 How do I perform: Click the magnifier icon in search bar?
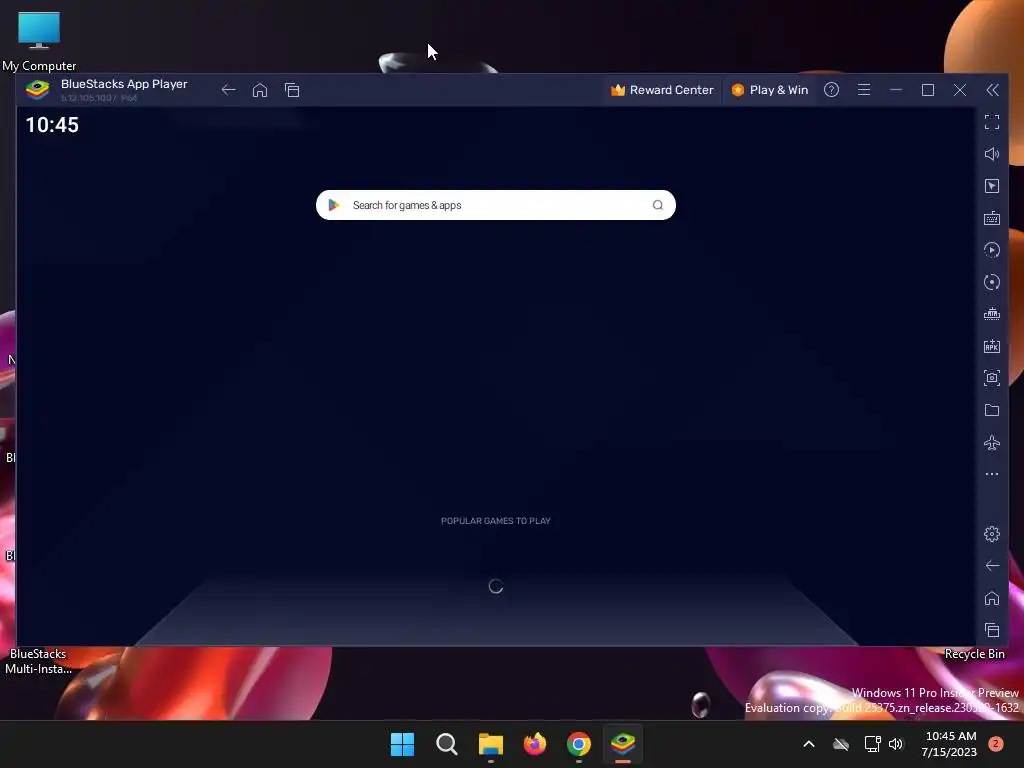(658, 205)
